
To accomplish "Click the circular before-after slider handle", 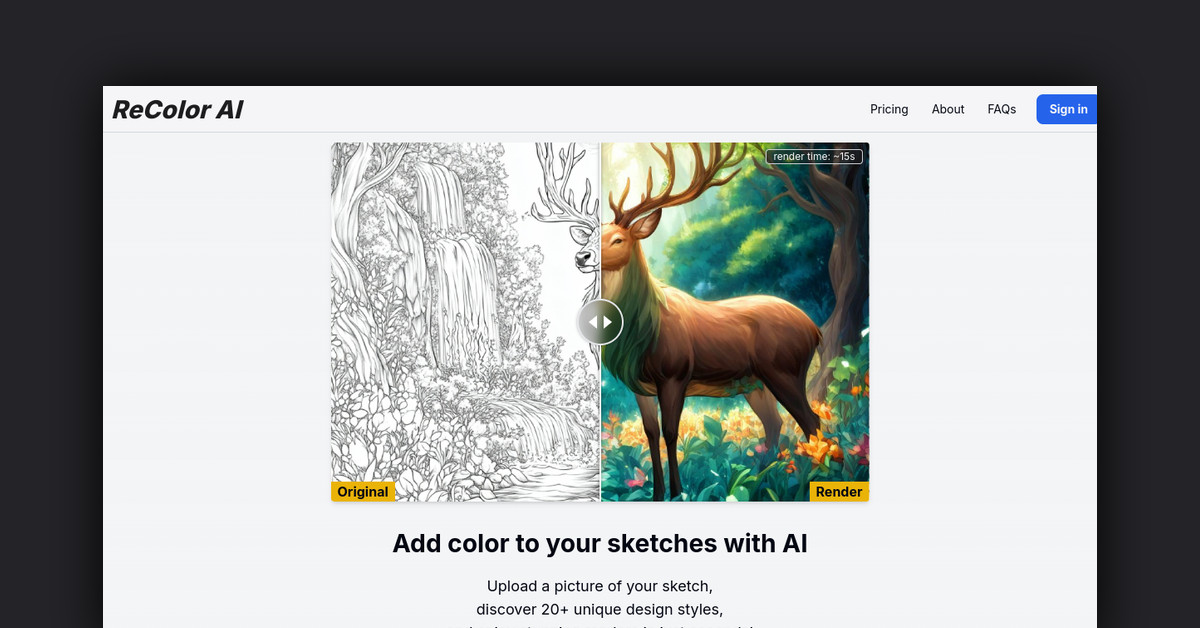I will [x=600, y=322].
